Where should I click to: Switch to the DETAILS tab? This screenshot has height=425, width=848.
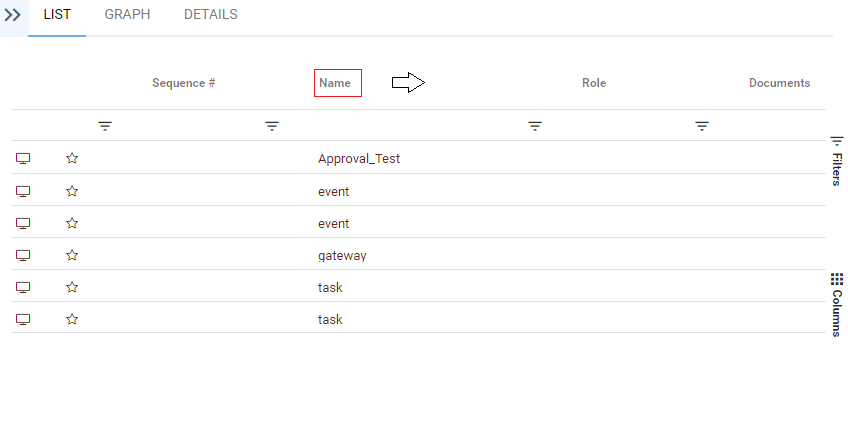click(x=211, y=15)
